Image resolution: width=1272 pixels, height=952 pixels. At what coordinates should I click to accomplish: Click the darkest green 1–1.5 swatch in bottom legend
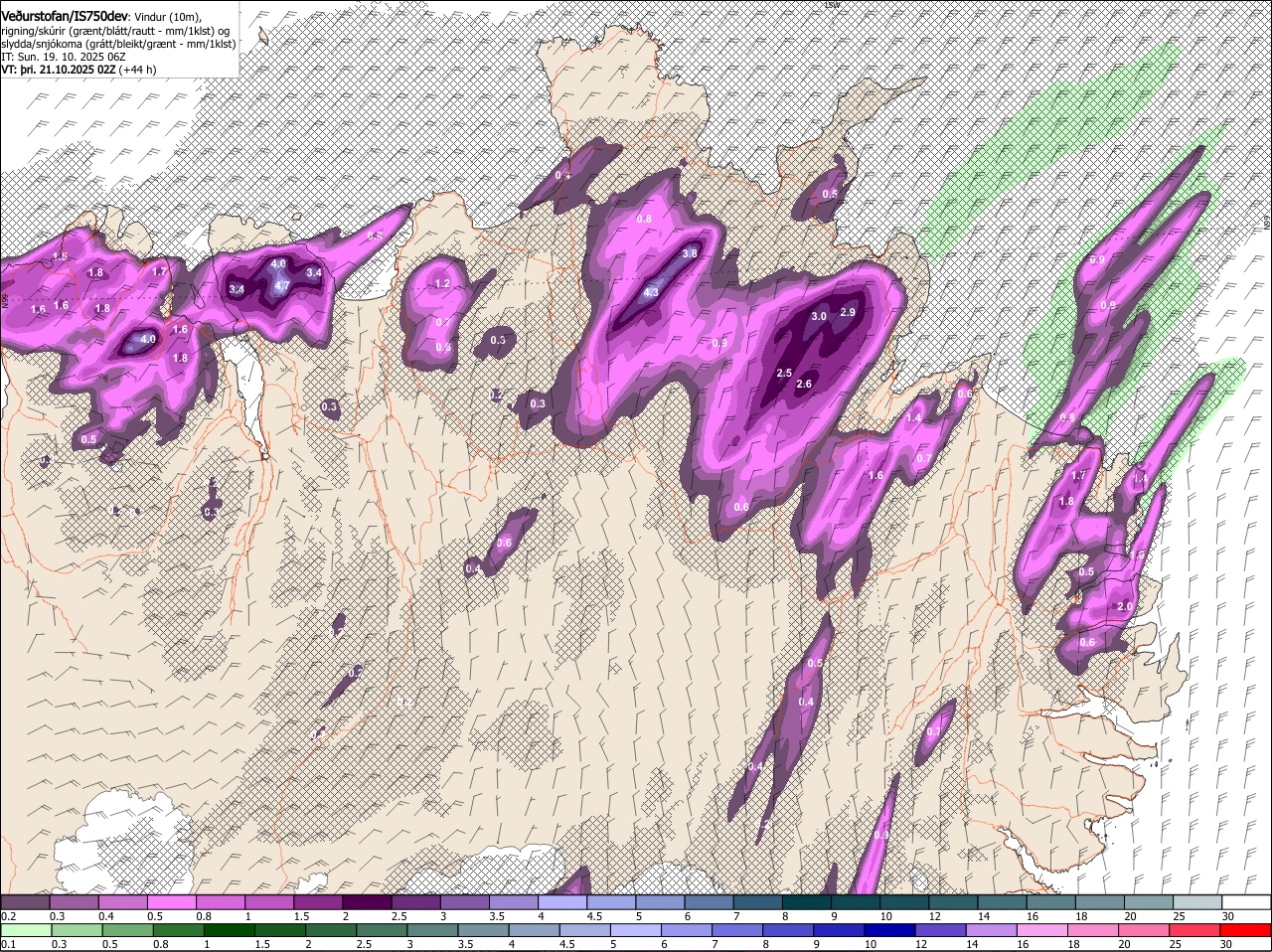(x=229, y=931)
